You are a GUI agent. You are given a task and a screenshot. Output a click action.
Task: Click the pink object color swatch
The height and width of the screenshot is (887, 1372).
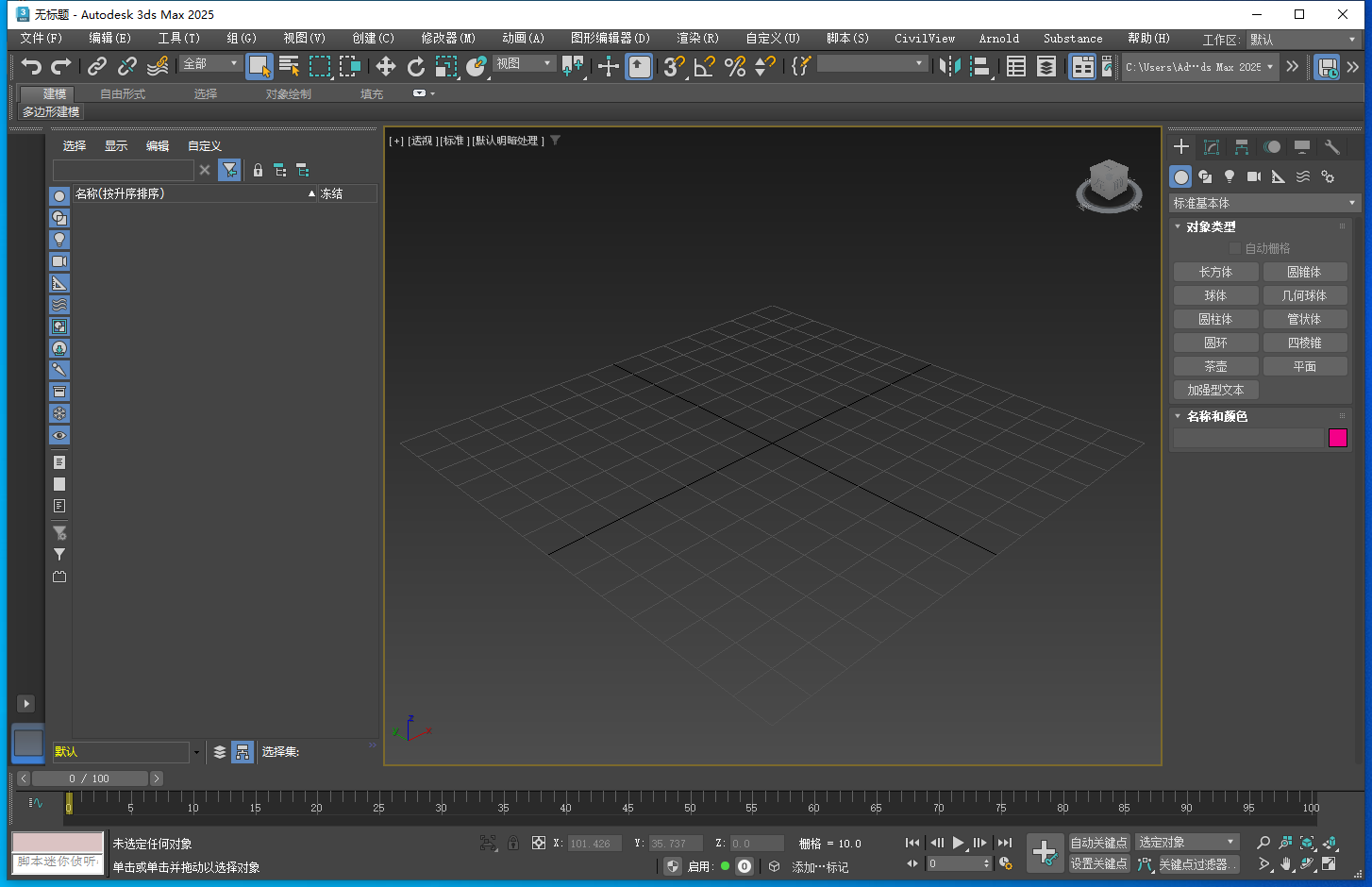1338,438
